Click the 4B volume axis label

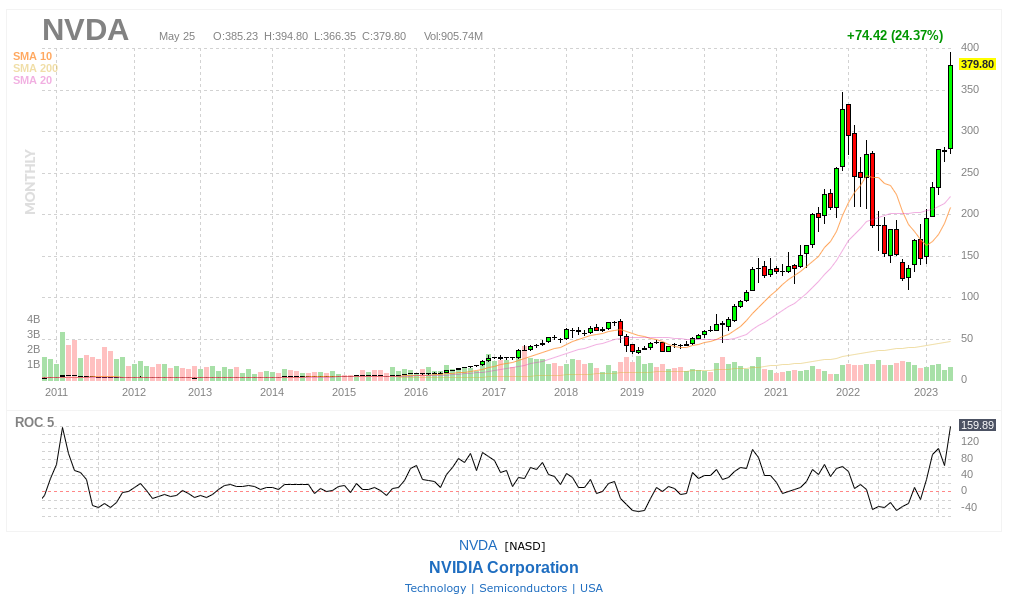click(x=34, y=319)
